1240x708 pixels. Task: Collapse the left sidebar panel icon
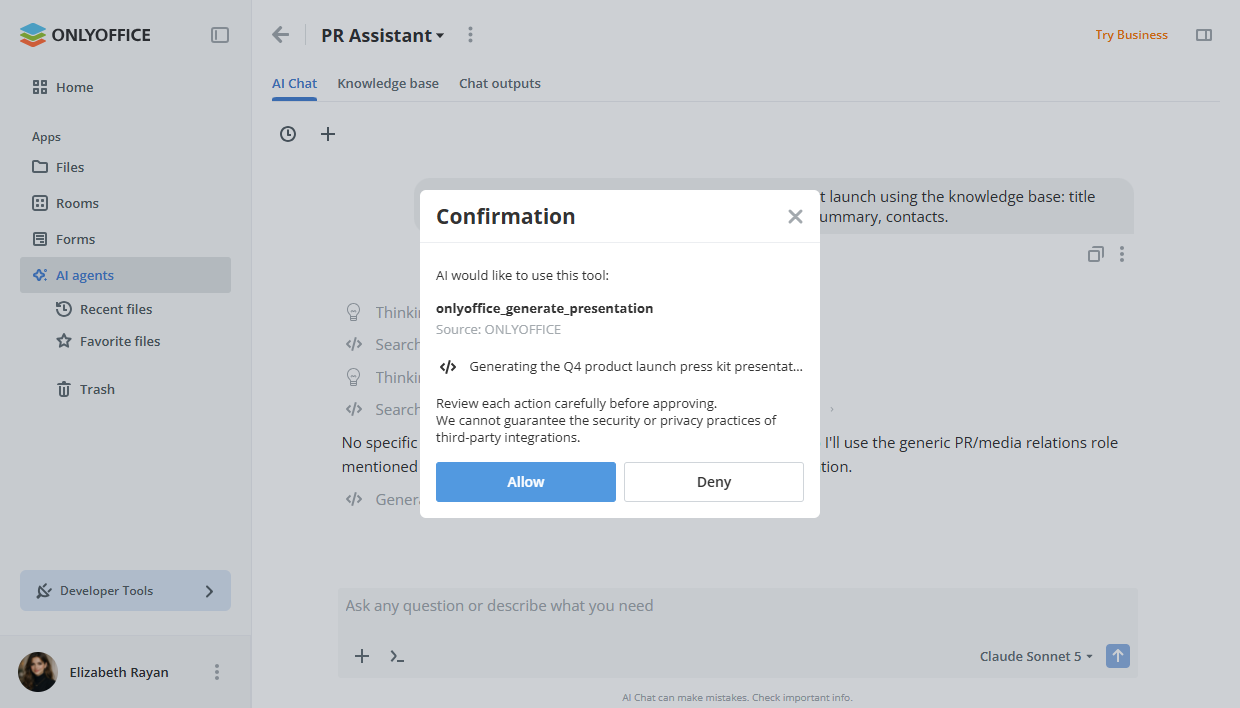click(220, 35)
